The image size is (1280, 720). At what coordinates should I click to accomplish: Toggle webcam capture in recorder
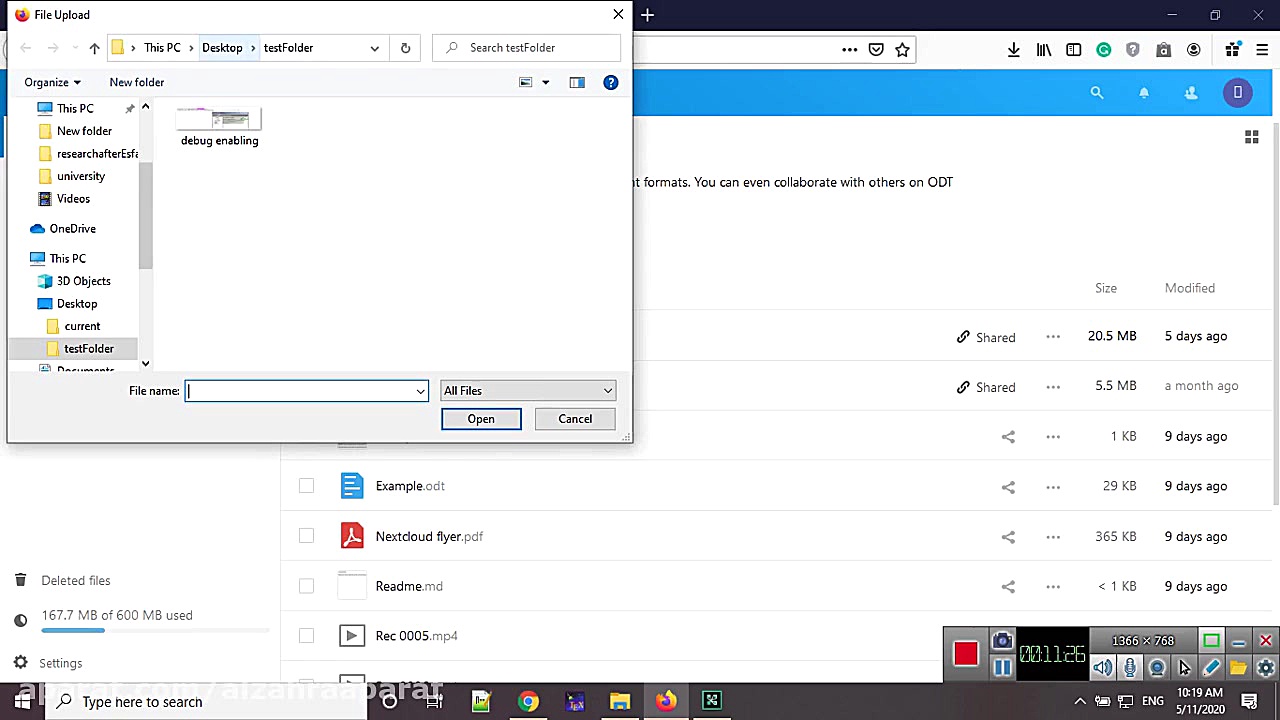[x=1157, y=668]
